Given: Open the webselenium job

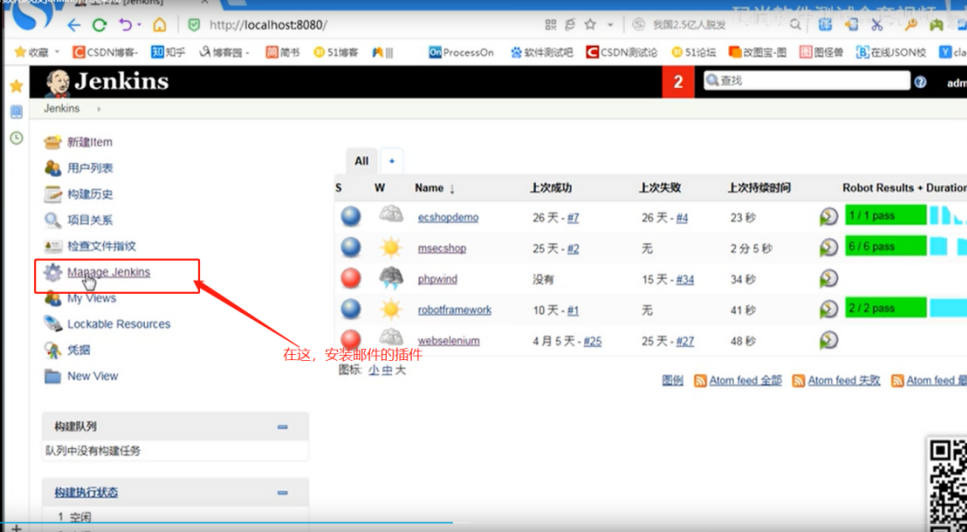Looking at the screenshot, I should tap(448, 341).
